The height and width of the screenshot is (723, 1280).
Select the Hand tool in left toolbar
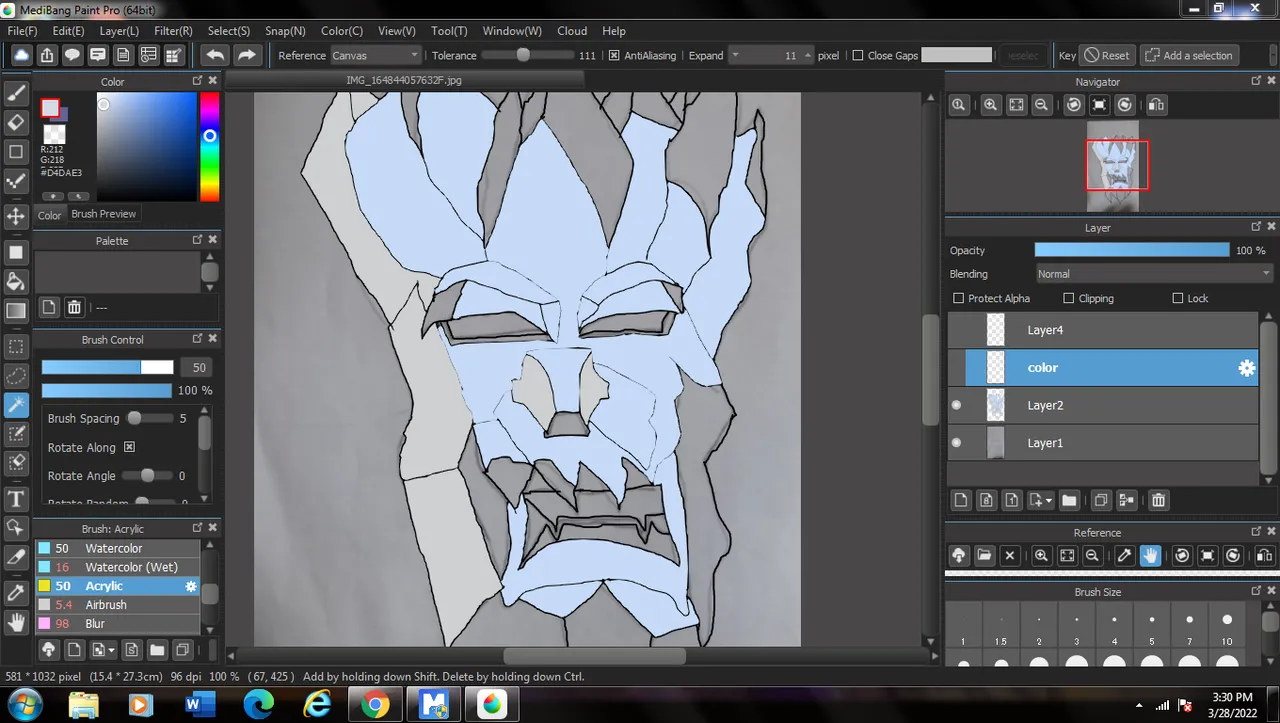click(x=16, y=622)
